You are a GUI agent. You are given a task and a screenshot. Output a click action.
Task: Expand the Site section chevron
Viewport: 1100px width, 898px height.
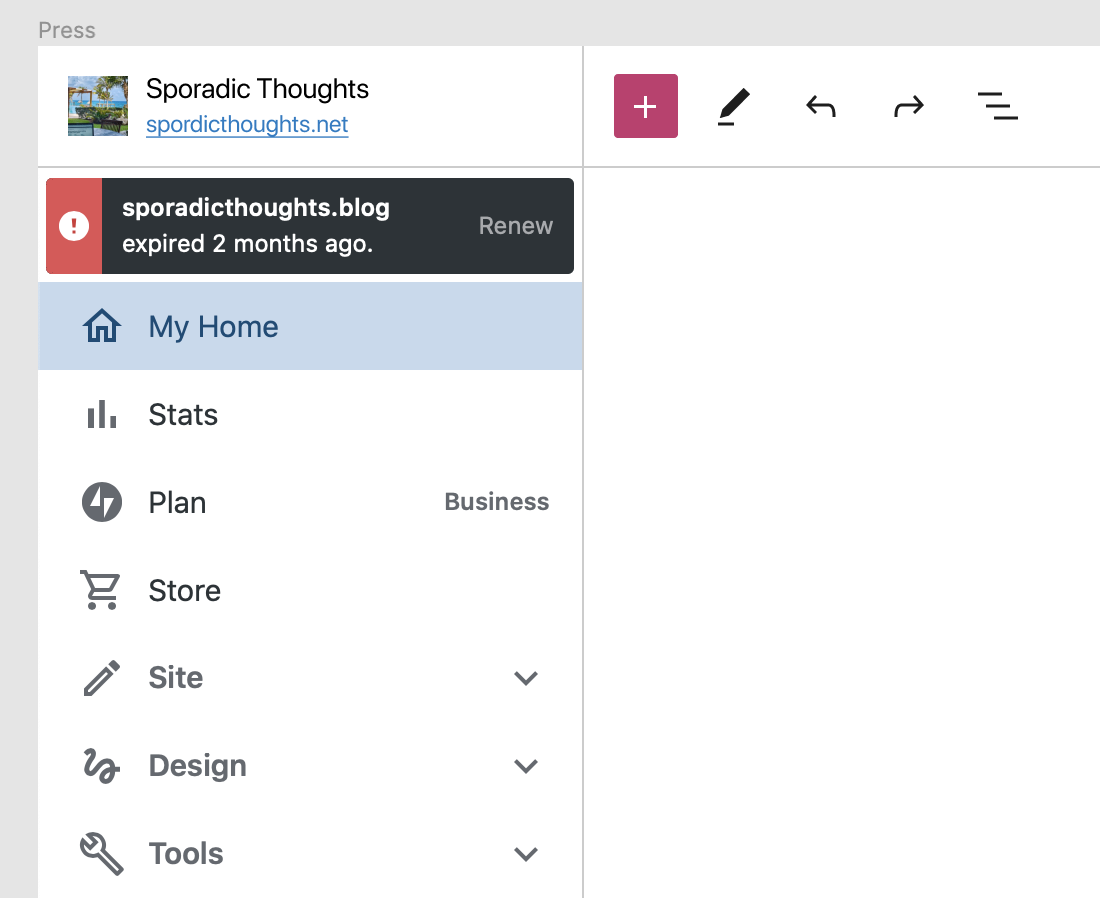point(525,678)
